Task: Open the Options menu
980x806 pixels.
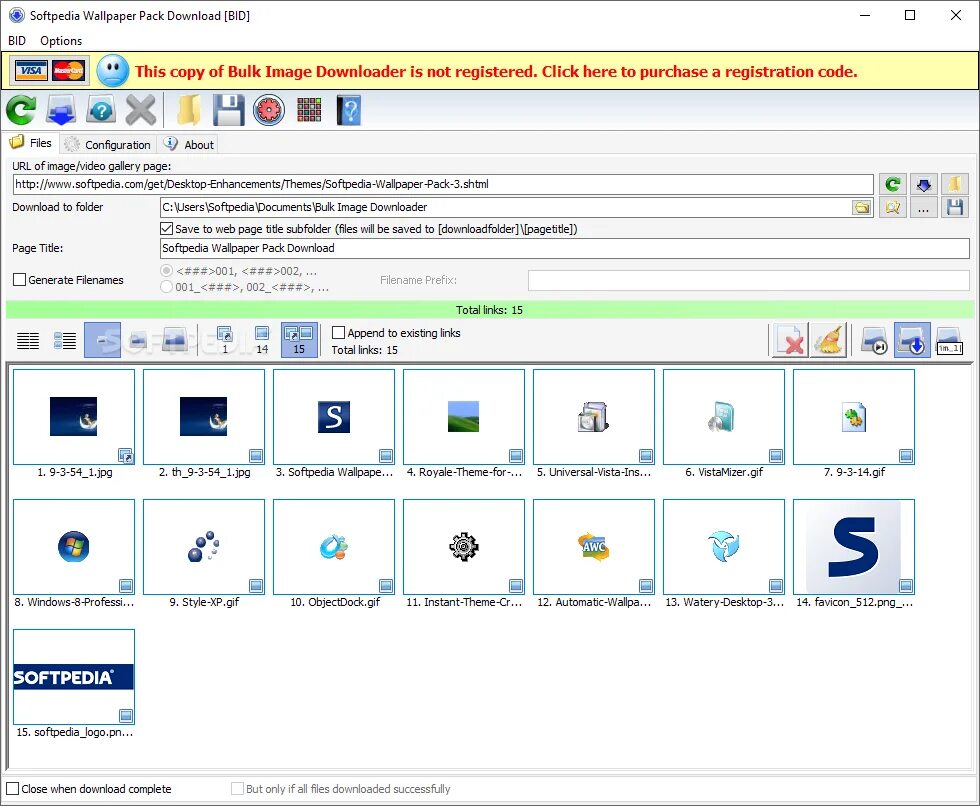Action: click(x=61, y=41)
